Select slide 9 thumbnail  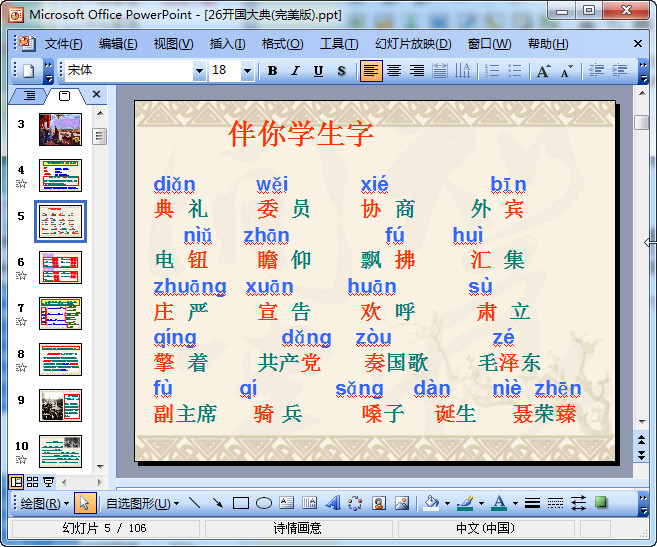[60, 406]
